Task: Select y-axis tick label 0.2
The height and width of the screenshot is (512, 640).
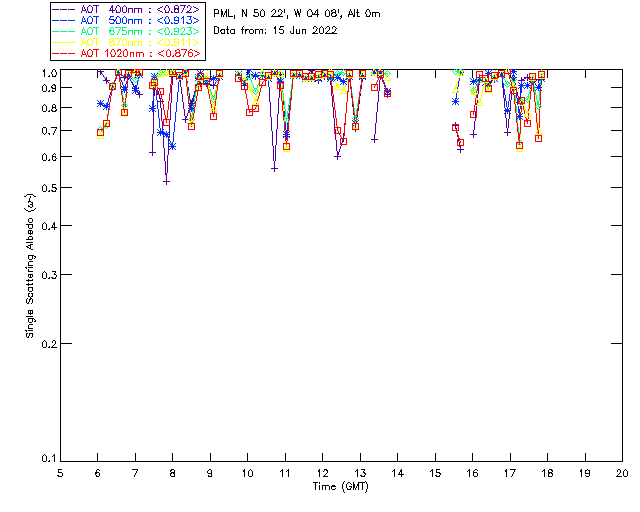Action: pyautogui.click(x=47, y=344)
